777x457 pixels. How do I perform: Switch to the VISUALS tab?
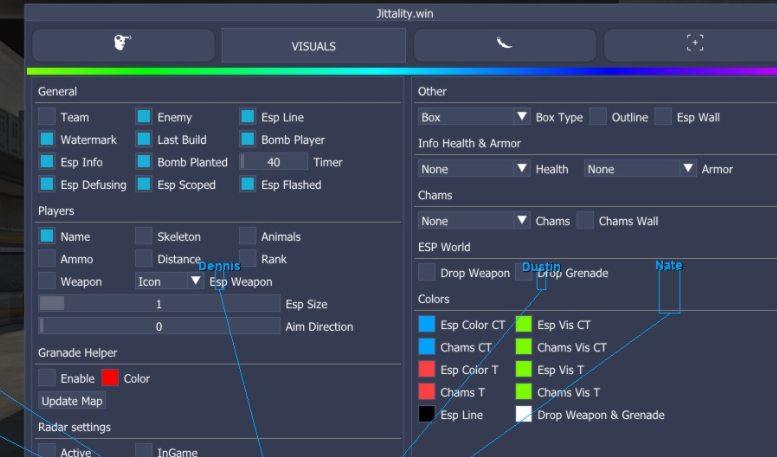tap(313, 46)
